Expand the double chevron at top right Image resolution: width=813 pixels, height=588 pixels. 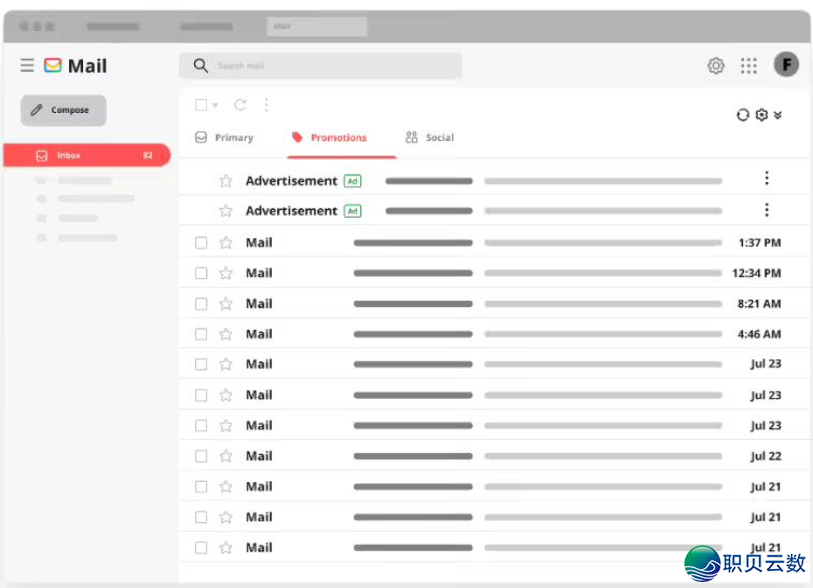tap(778, 115)
